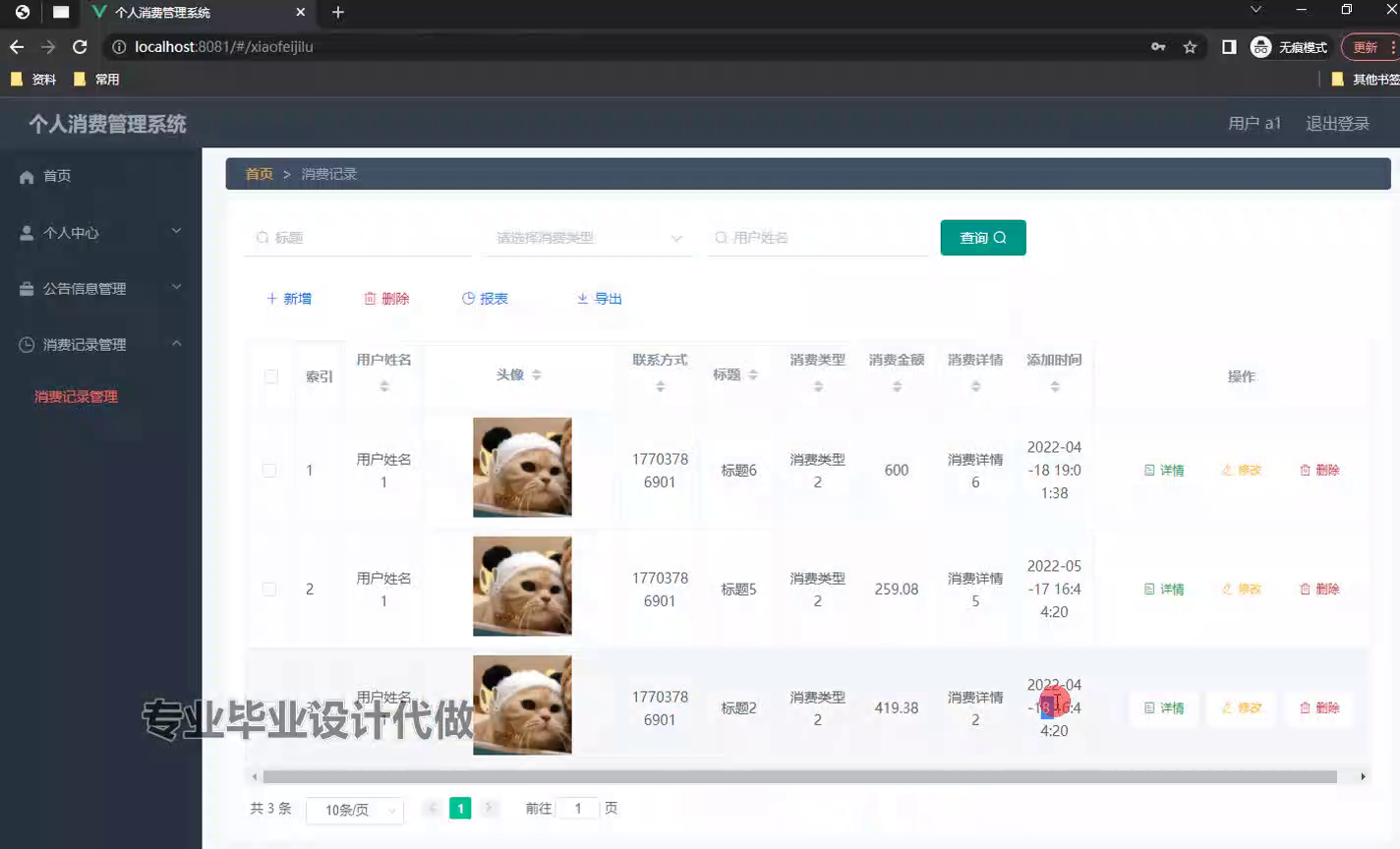
Task: Click the 首页 breadcrumb link
Action: pyautogui.click(x=260, y=174)
